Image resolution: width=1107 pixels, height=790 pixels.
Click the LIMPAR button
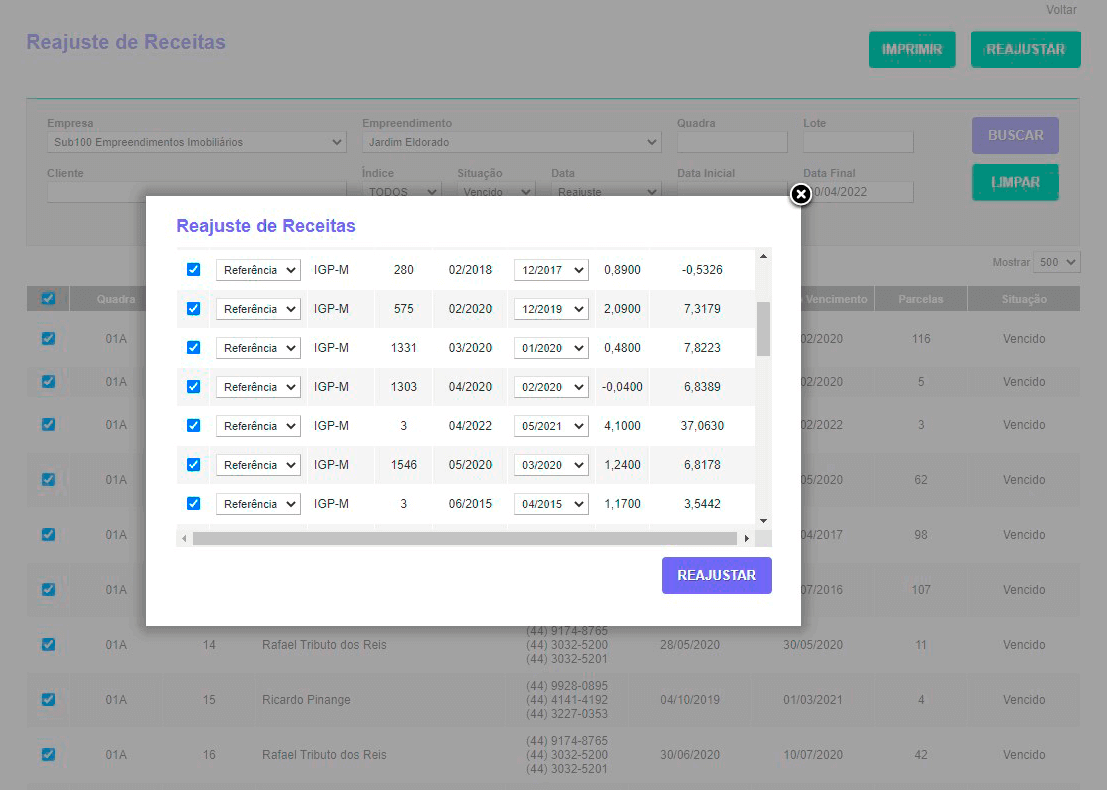tap(1015, 183)
